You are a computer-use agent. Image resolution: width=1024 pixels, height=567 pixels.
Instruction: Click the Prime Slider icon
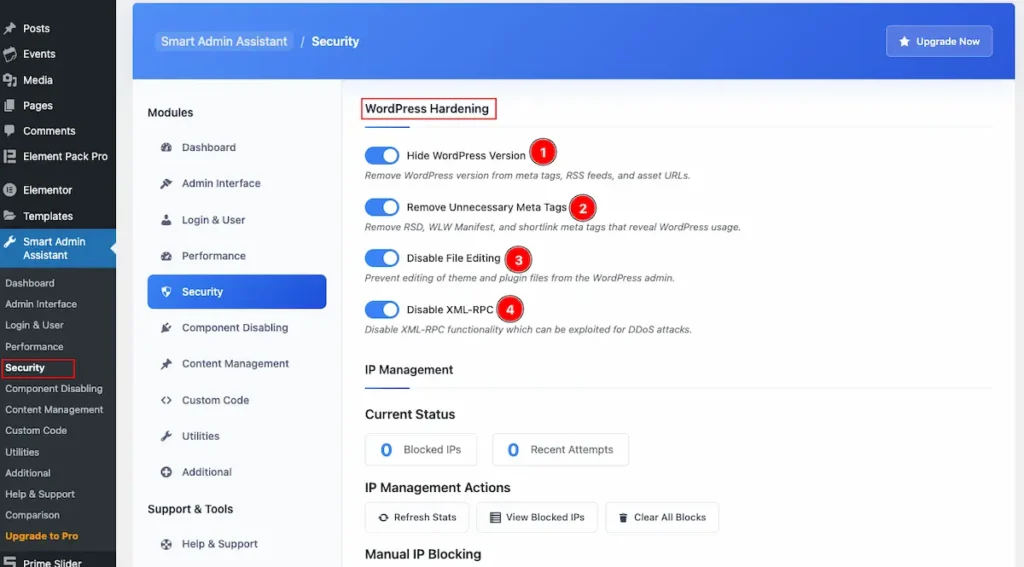click(9, 562)
